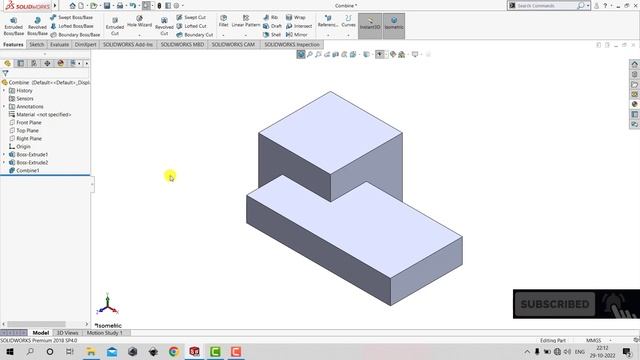Click the feature tree horizontal scrollbar
This screenshot has height=360, width=640.
36,324
